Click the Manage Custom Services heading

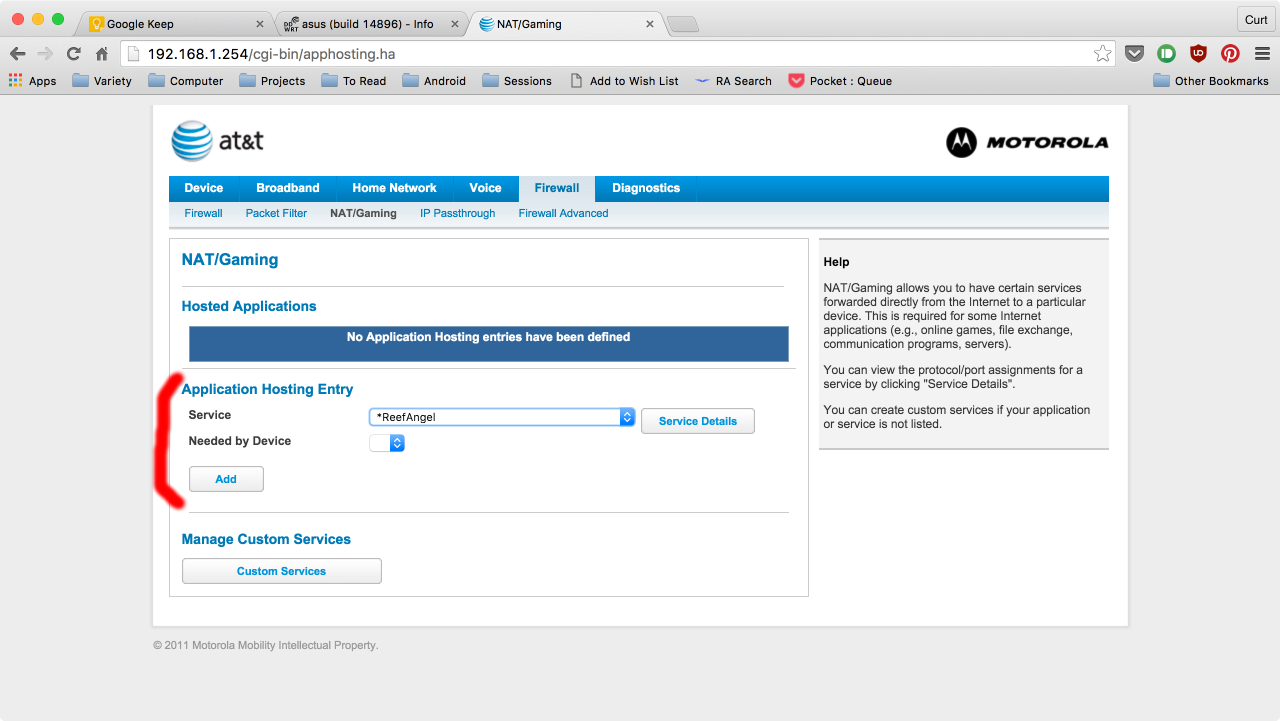(x=266, y=539)
